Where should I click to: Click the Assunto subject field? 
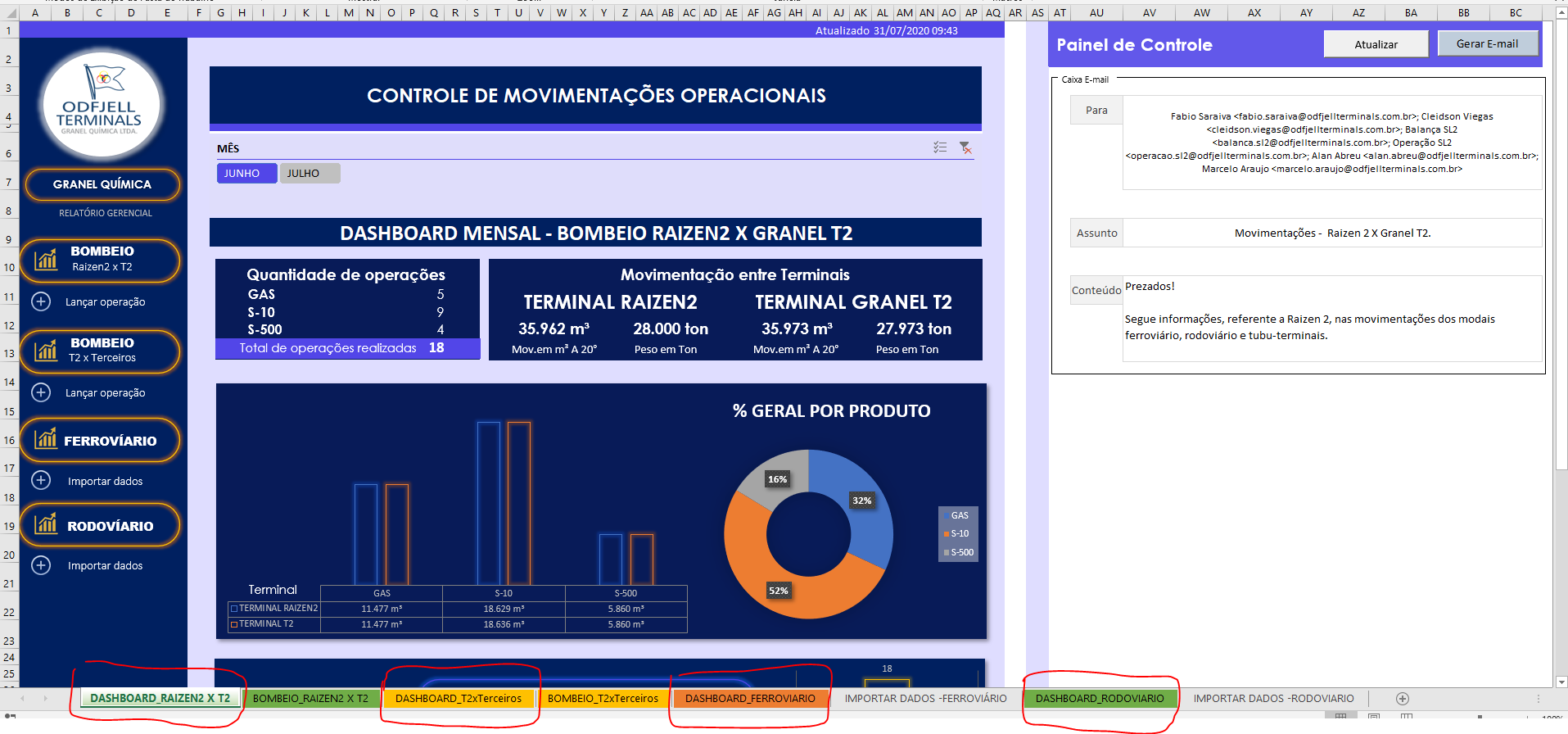[x=1332, y=233]
